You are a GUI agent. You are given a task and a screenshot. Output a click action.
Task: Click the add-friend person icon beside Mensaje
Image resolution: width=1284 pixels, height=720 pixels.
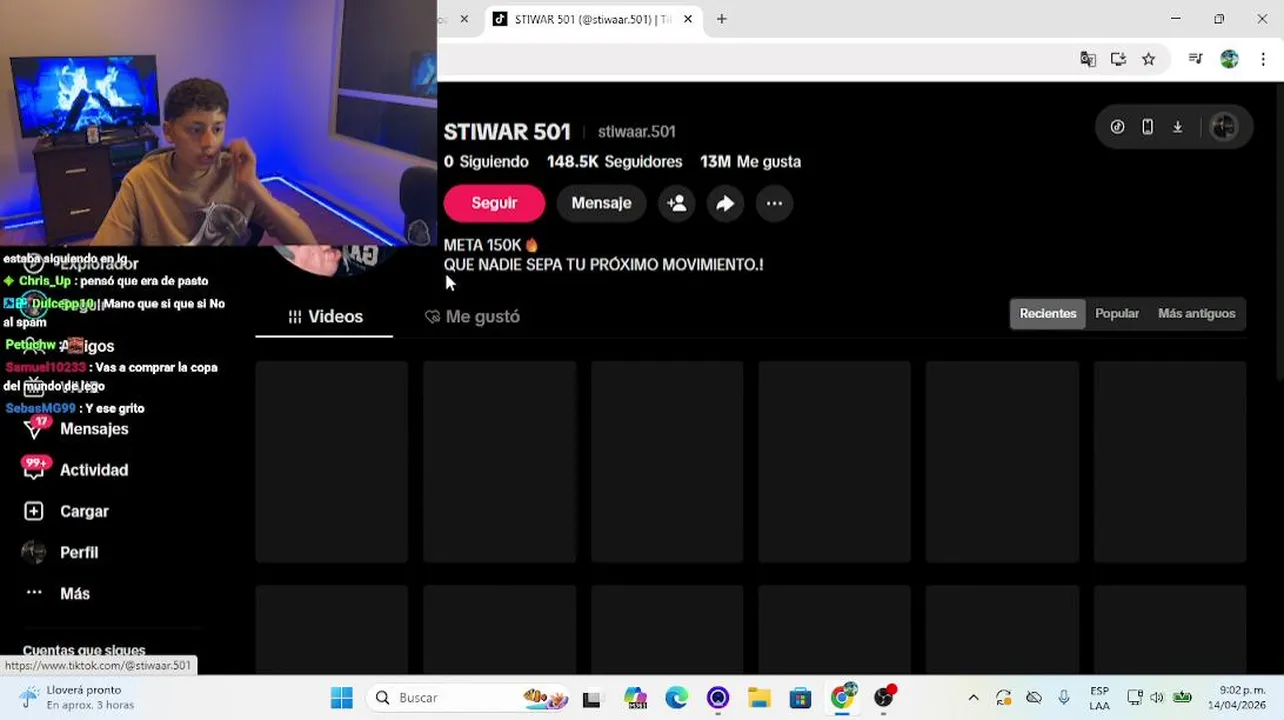tap(677, 203)
